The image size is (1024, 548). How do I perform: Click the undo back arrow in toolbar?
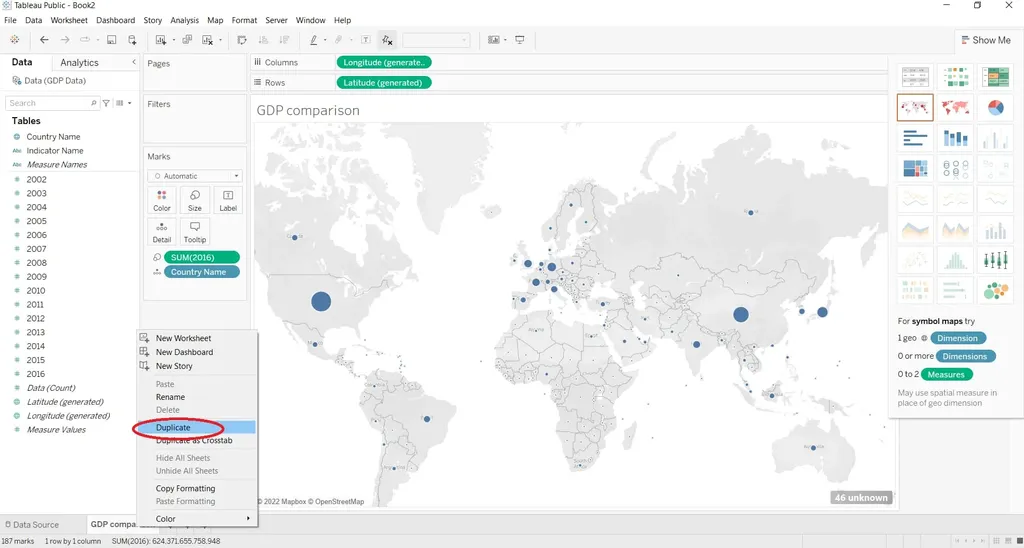[x=44, y=40]
